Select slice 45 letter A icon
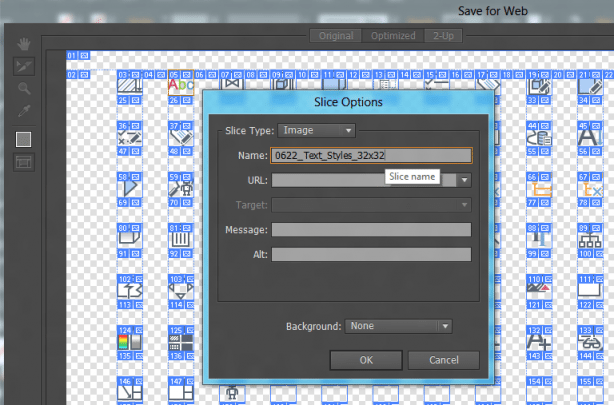 click(590, 138)
